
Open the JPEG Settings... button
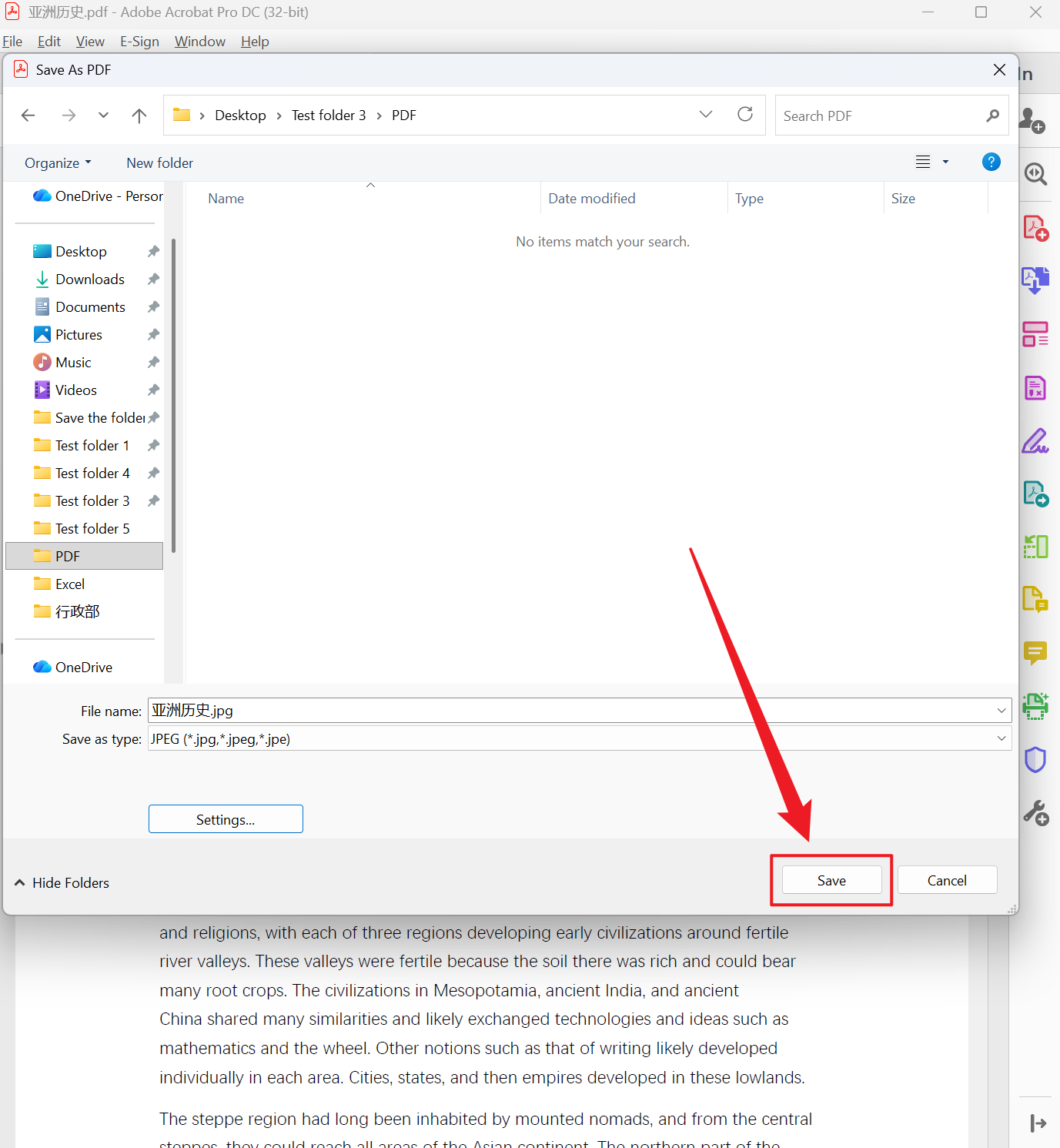[x=226, y=819]
